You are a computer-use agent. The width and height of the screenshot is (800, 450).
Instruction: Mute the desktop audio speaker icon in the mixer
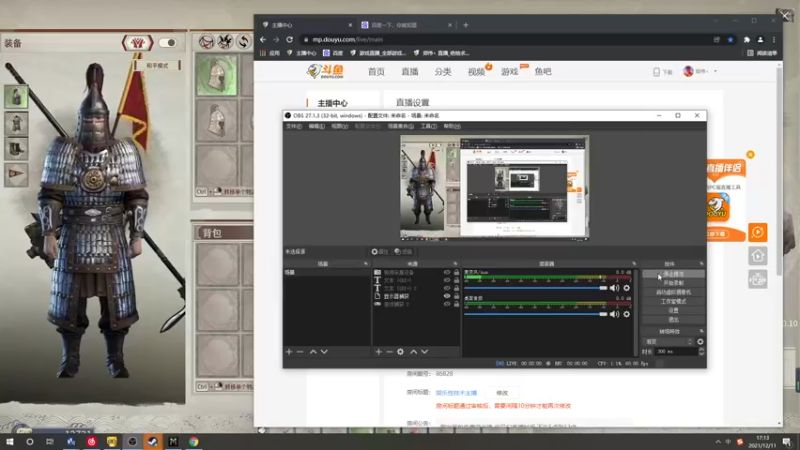tap(614, 314)
